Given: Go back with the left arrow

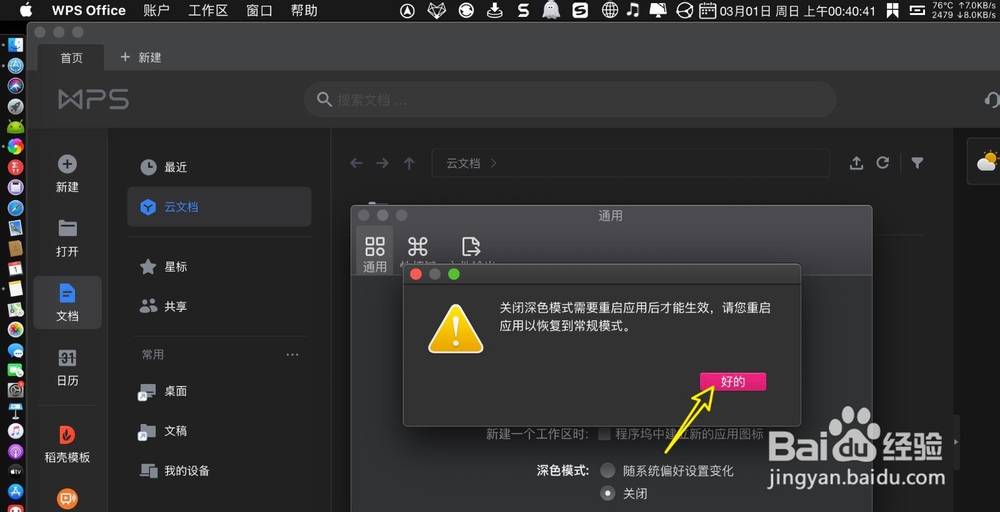Looking at the screenshot, I should 357,163.
